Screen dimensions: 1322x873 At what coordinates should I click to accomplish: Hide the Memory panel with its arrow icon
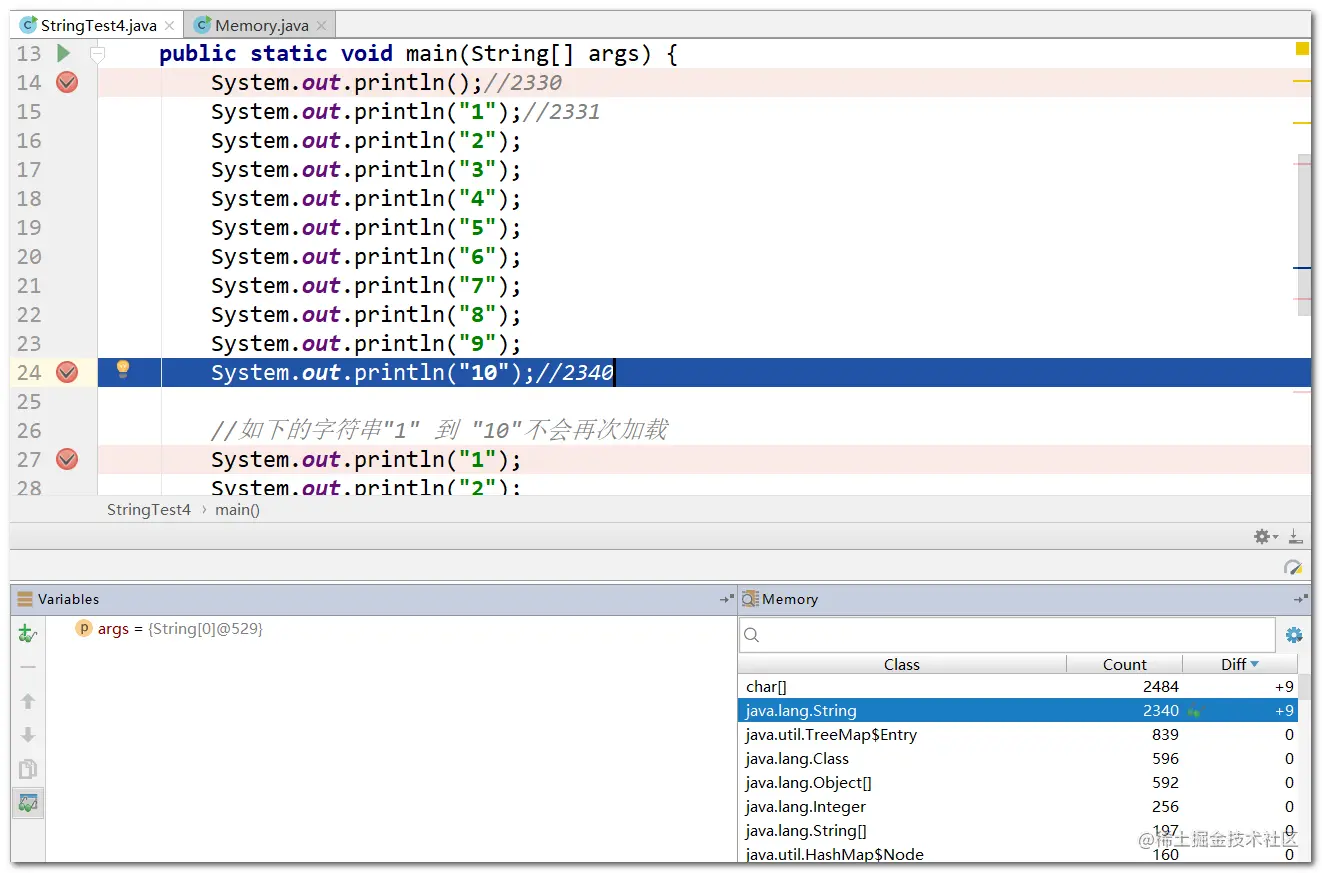(x=1301, y=600)
